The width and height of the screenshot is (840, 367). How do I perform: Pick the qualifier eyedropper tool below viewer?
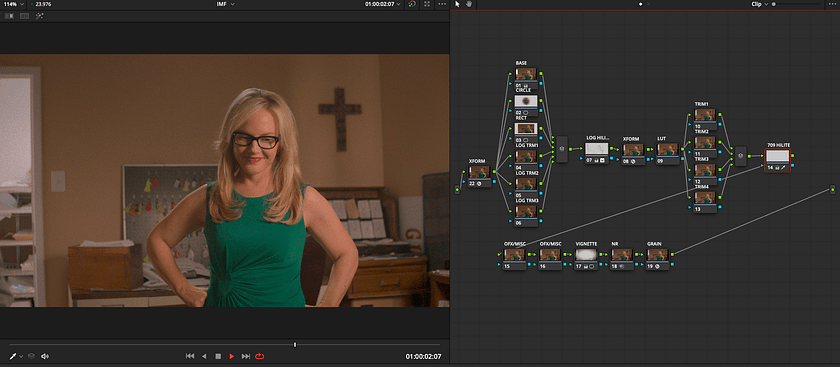click(x=12, y=356)
